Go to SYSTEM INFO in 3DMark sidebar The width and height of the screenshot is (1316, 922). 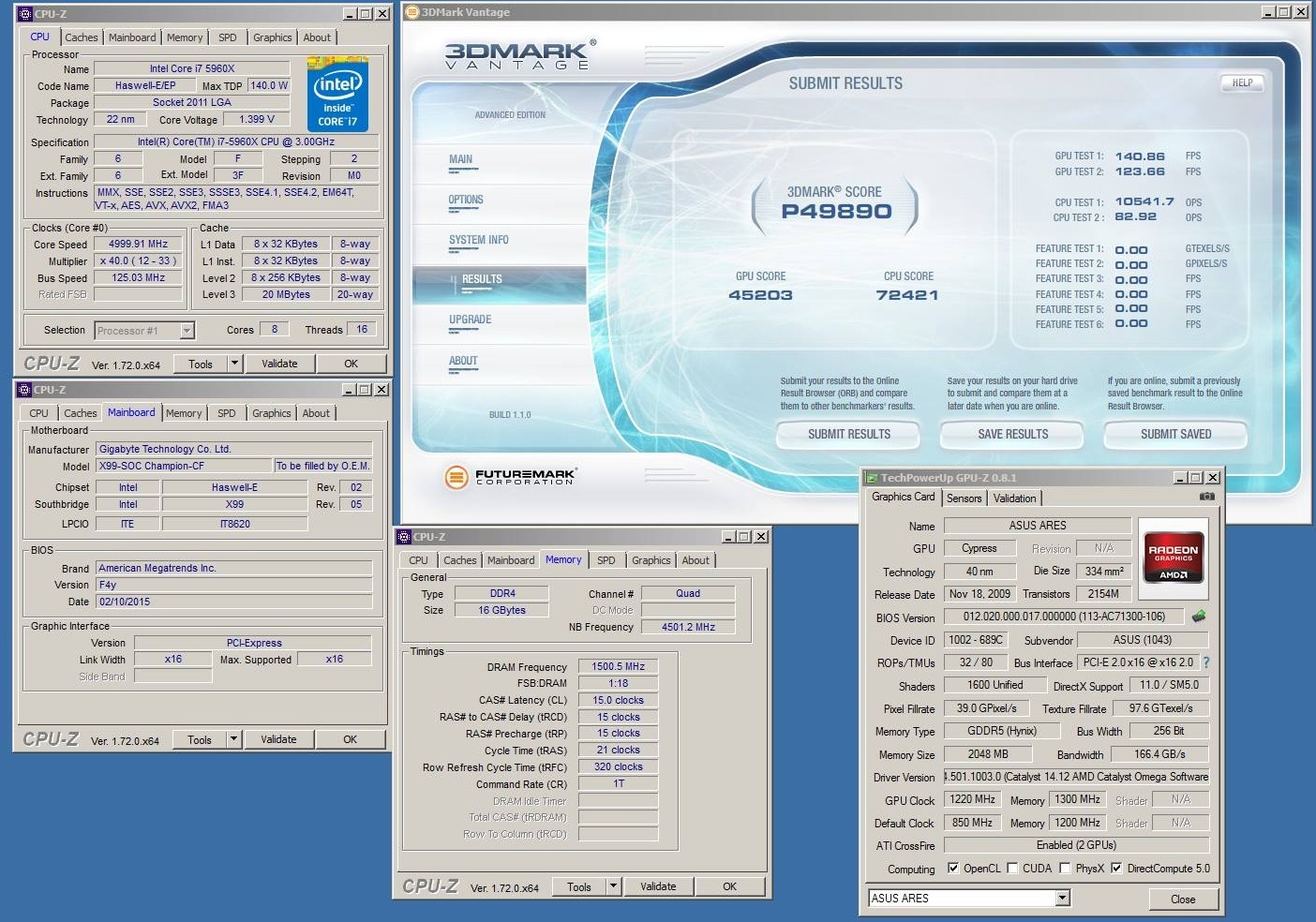coord(478,240)
